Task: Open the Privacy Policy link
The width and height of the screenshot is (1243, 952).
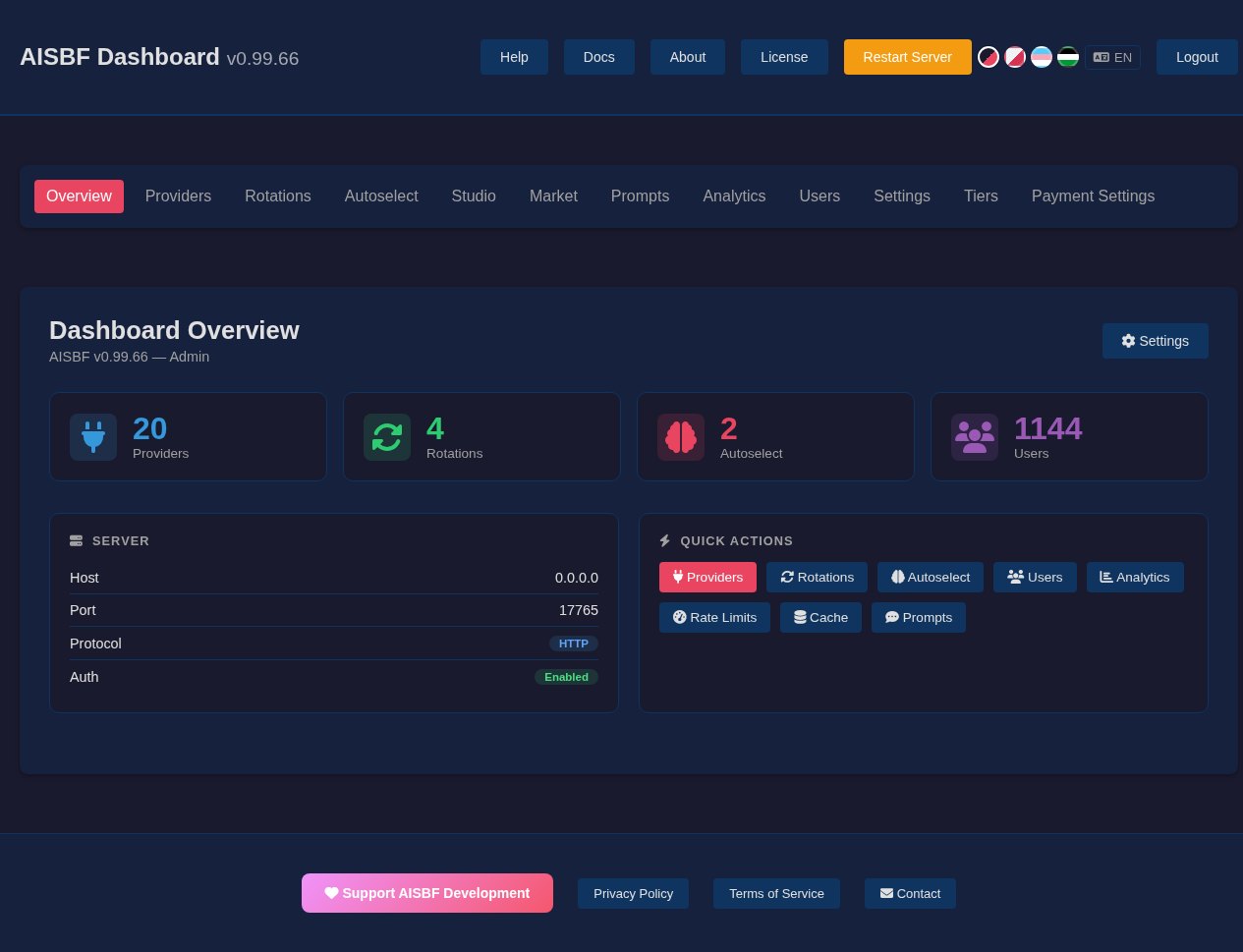Action: (x=633, y=893)
